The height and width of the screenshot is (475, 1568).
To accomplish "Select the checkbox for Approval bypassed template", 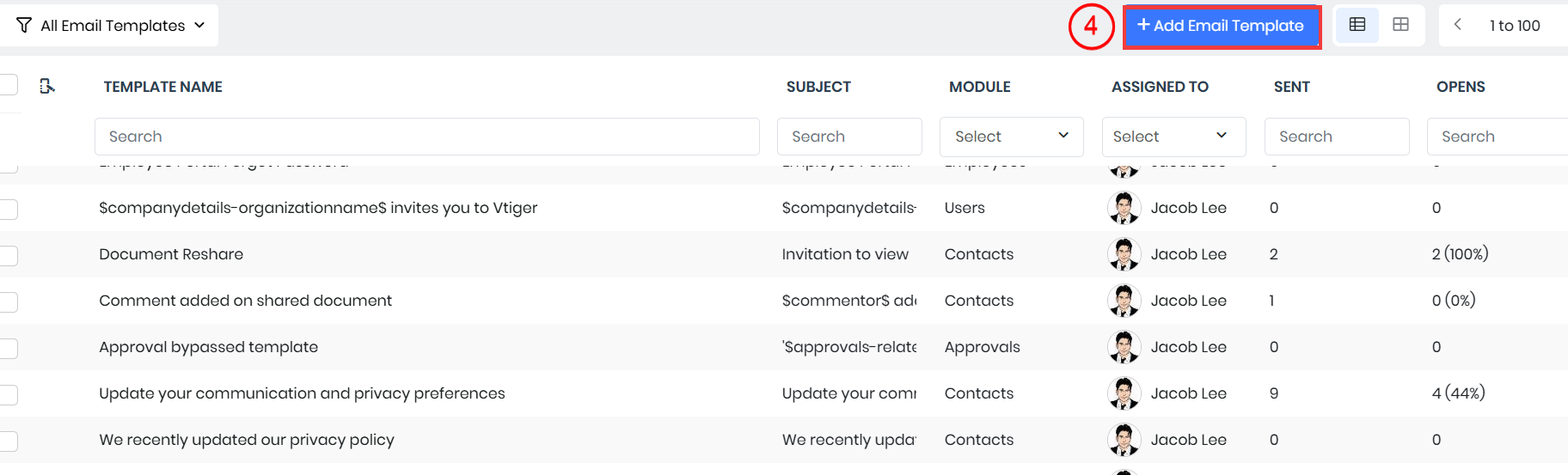I will pos(9,348).
